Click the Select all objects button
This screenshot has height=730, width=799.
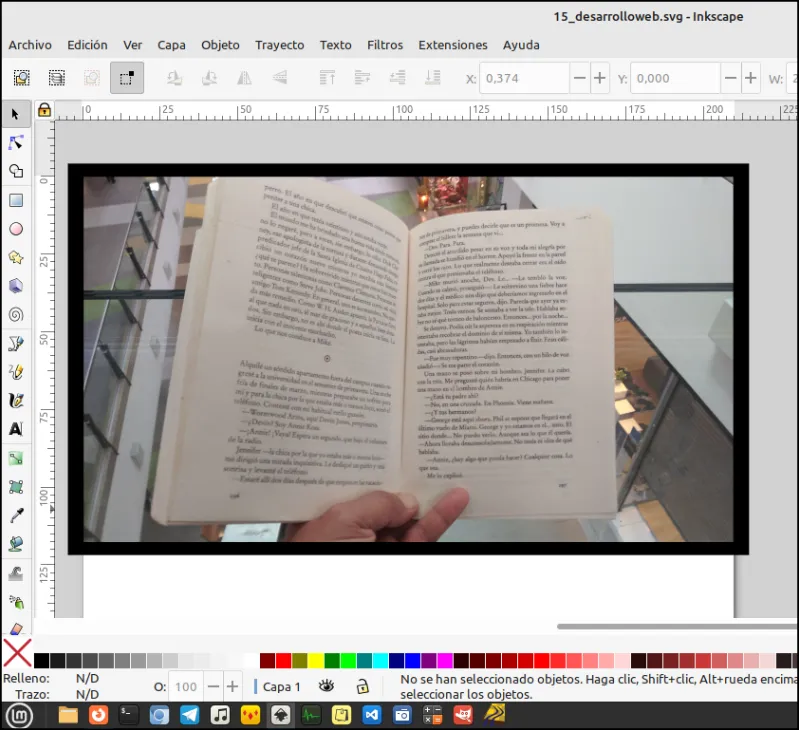[22, 77]
